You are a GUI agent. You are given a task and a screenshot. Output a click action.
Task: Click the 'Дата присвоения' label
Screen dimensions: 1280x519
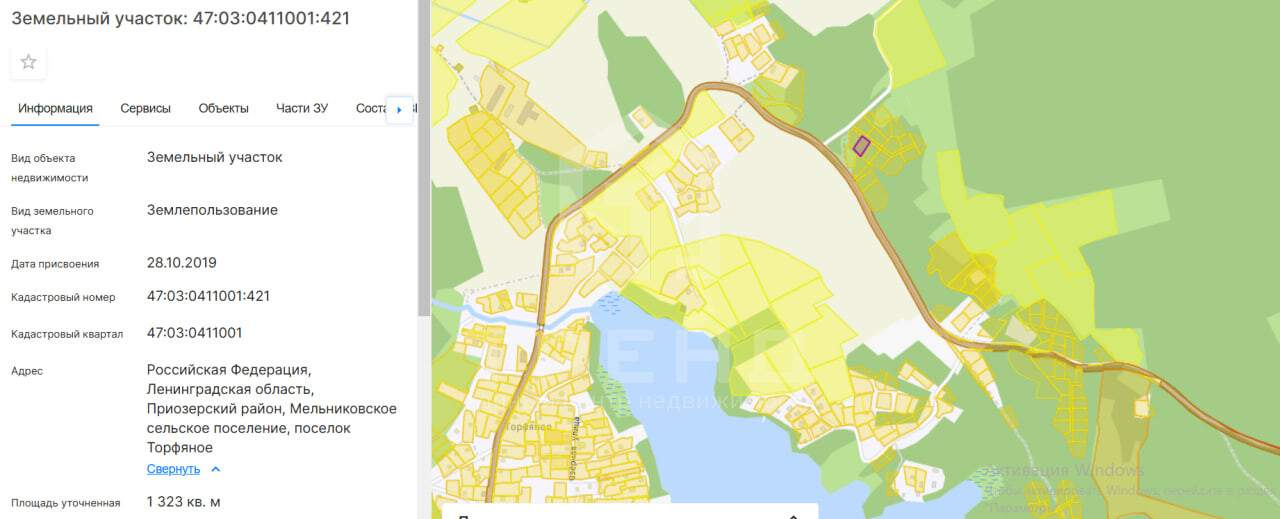[x=55, y=264]
